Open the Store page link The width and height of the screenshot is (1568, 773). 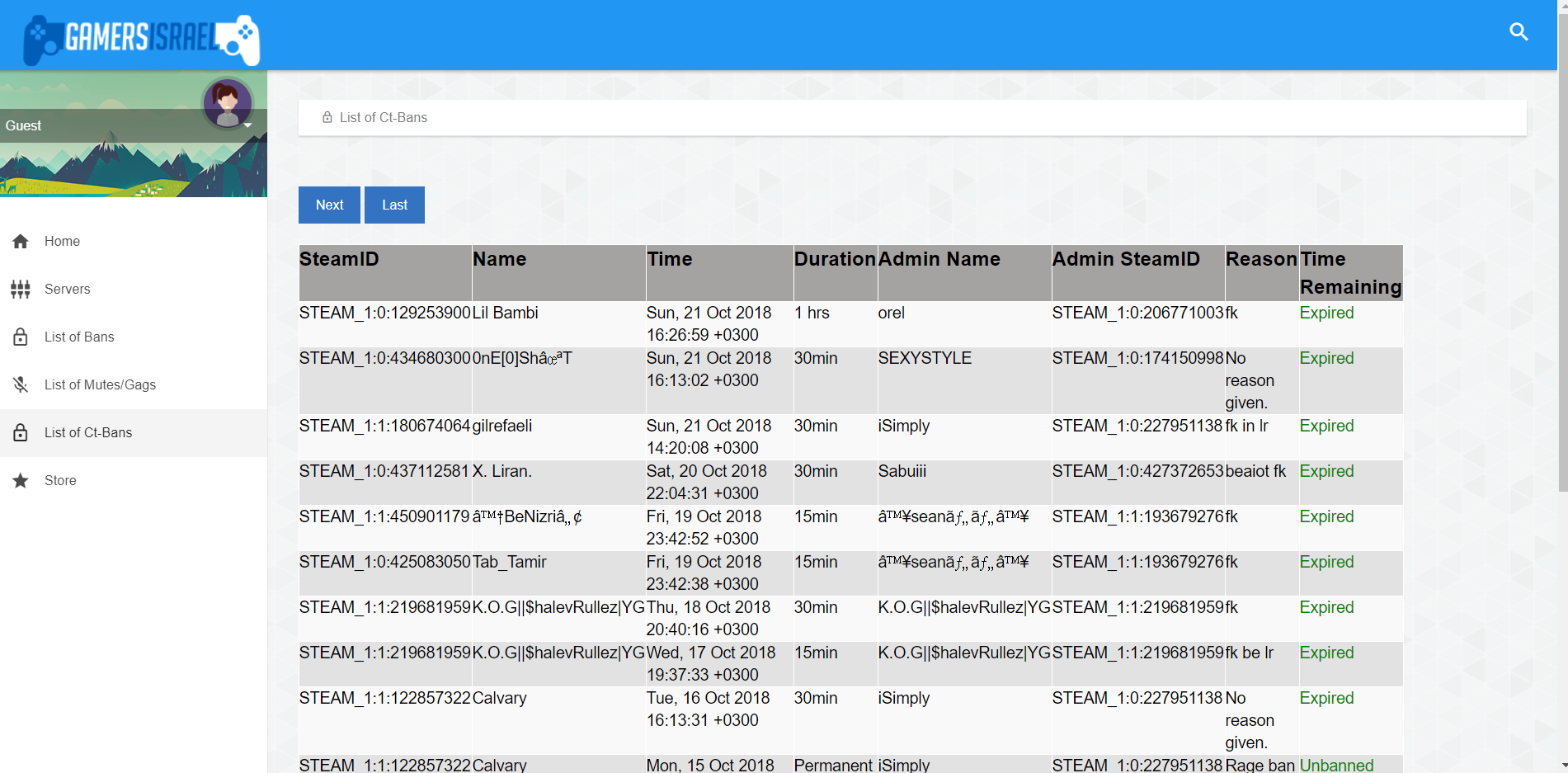(60, 481)
